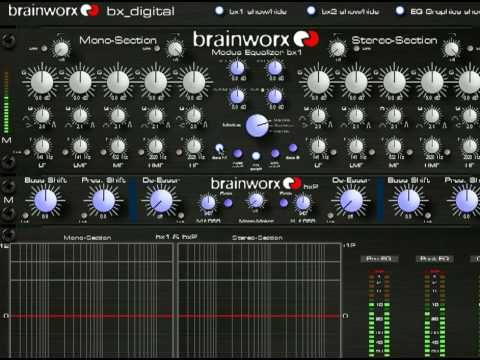Screen dimensions: 480x360
Task: Click the left Pres. Shift knob
Action: click(103, 201)
